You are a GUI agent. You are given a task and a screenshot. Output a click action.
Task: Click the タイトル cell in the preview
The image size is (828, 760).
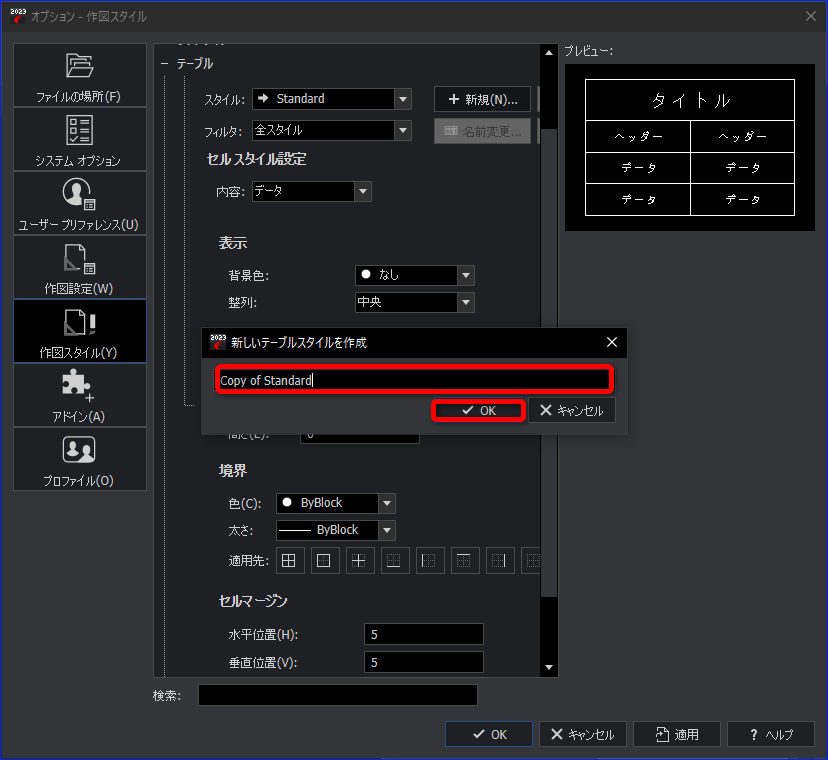point(690,100)
